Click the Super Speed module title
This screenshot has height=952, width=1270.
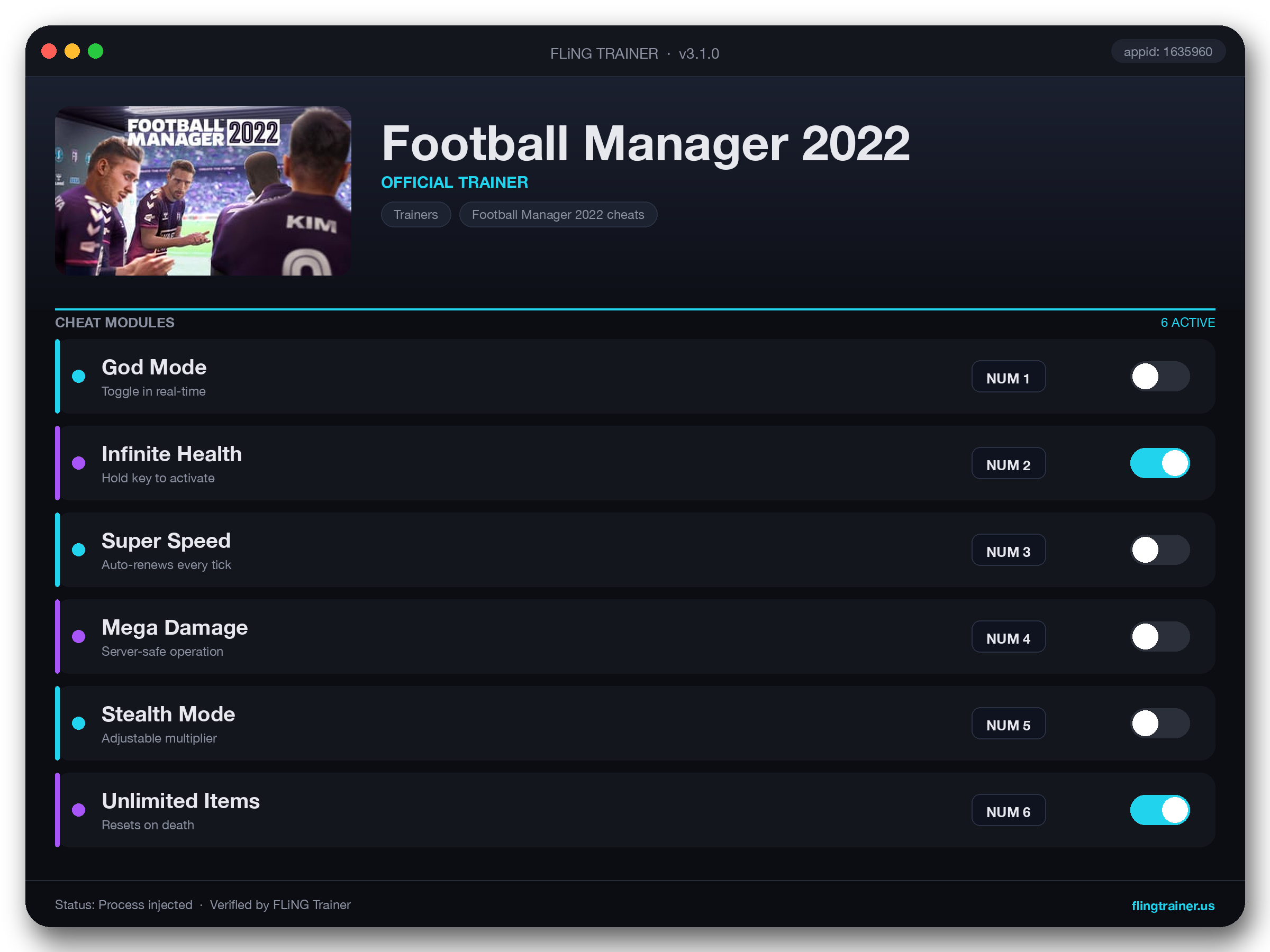[x=166, y=541]
